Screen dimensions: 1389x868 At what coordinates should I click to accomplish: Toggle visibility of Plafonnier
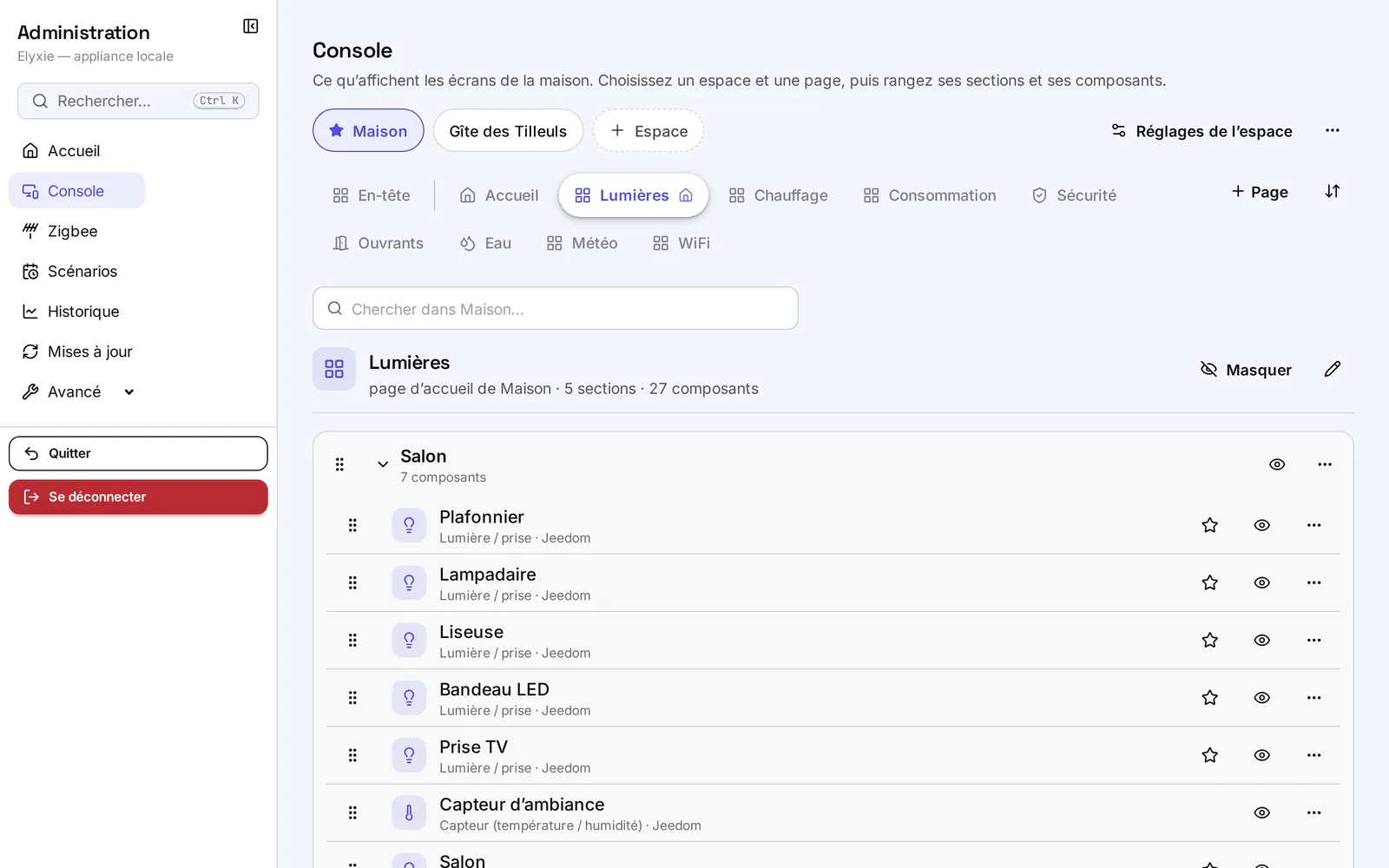[x=1261, y=525]
